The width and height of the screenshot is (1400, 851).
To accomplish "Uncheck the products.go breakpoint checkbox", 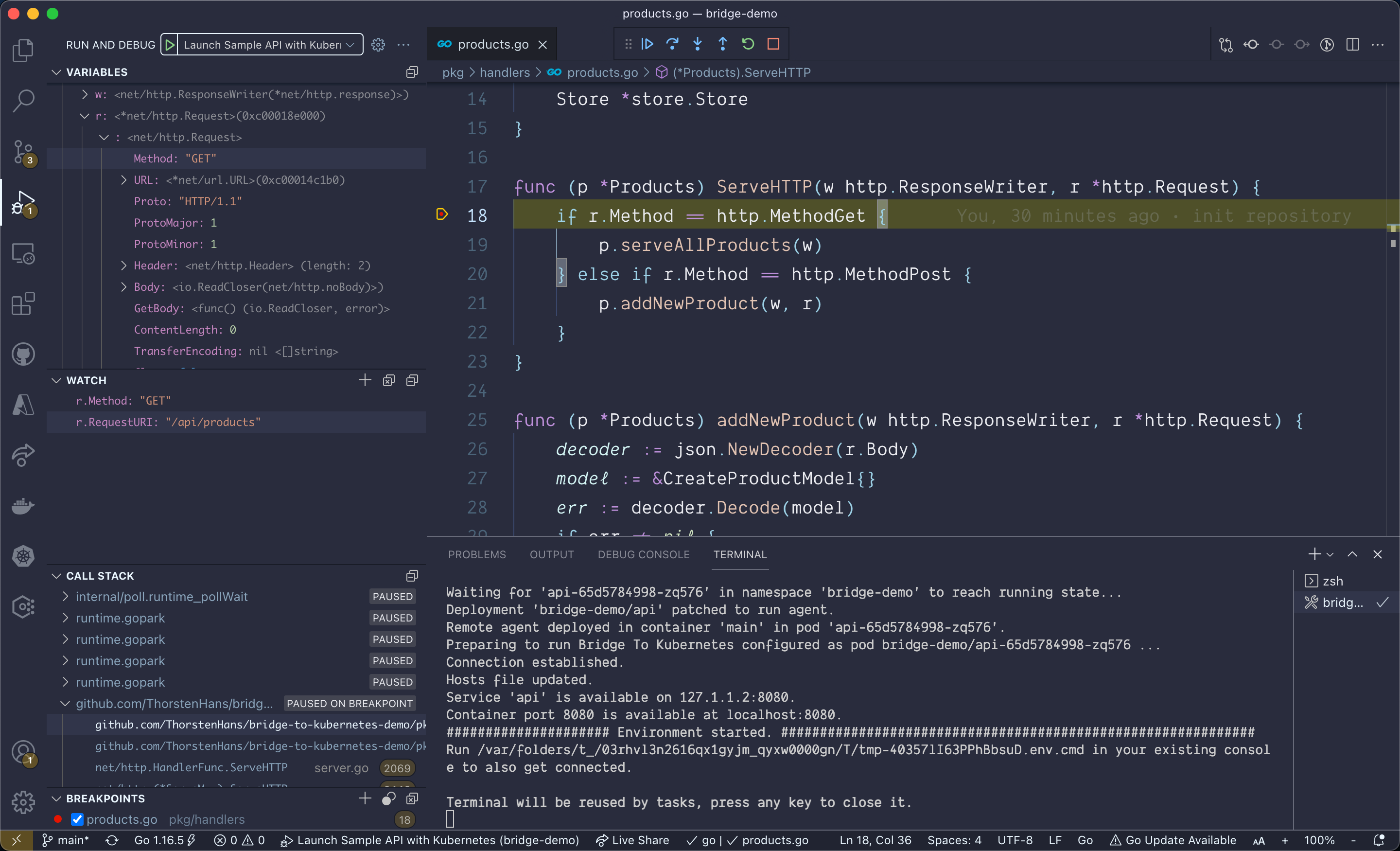I will coord(77,819).
